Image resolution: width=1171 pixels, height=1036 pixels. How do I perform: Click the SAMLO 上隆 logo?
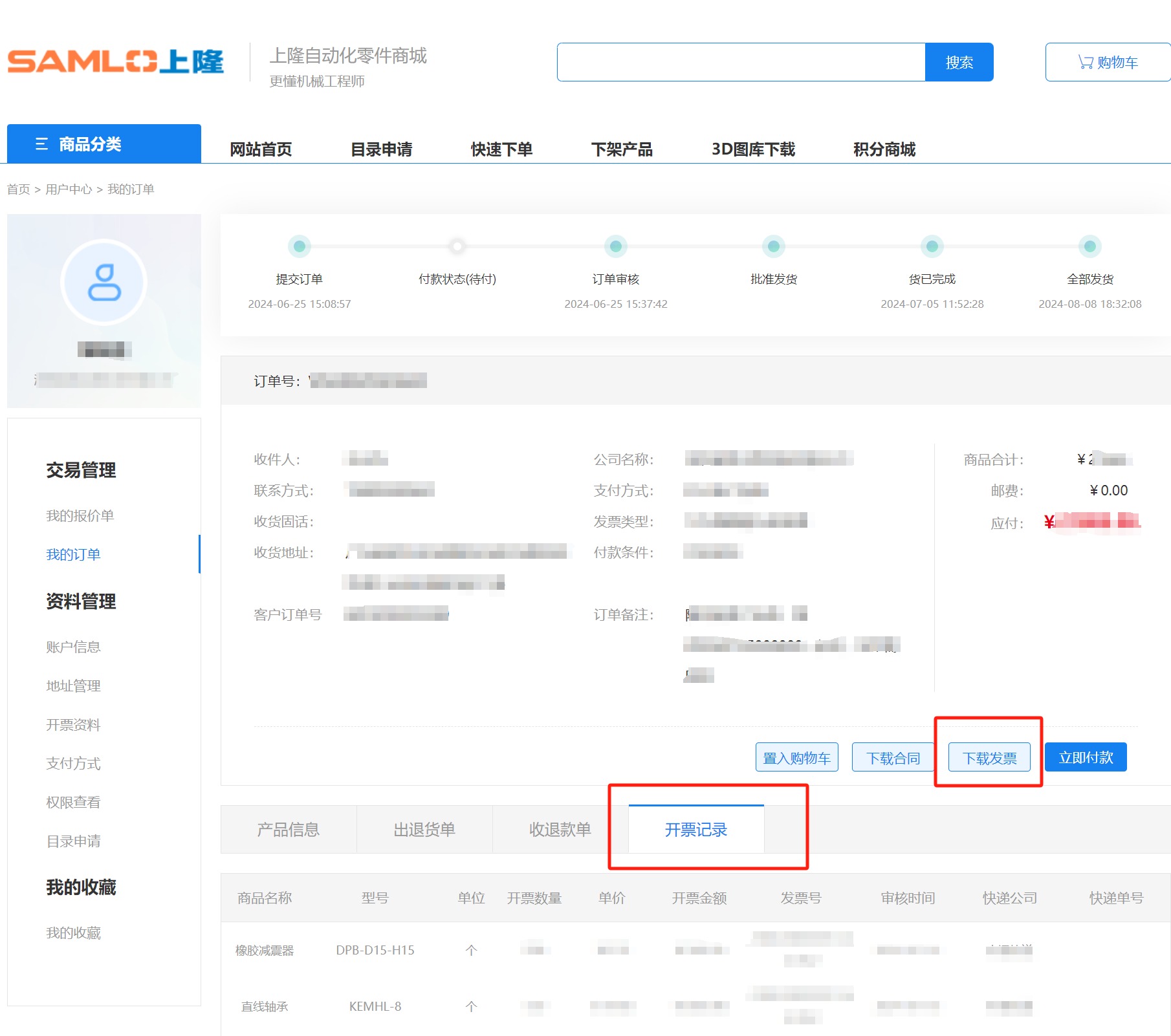115,62
